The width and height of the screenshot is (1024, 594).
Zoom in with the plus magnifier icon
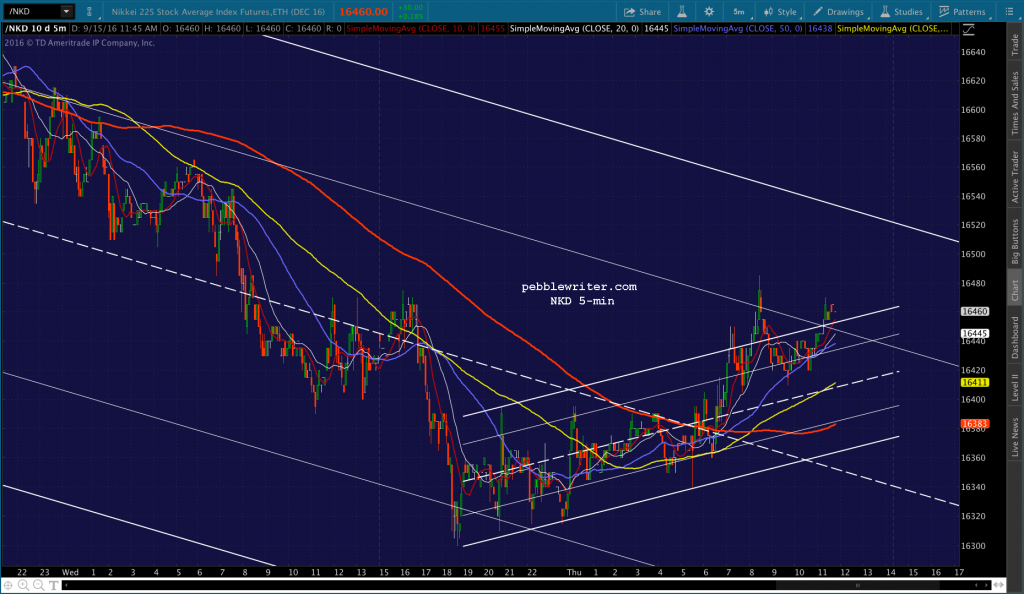(x=23, y=586)
